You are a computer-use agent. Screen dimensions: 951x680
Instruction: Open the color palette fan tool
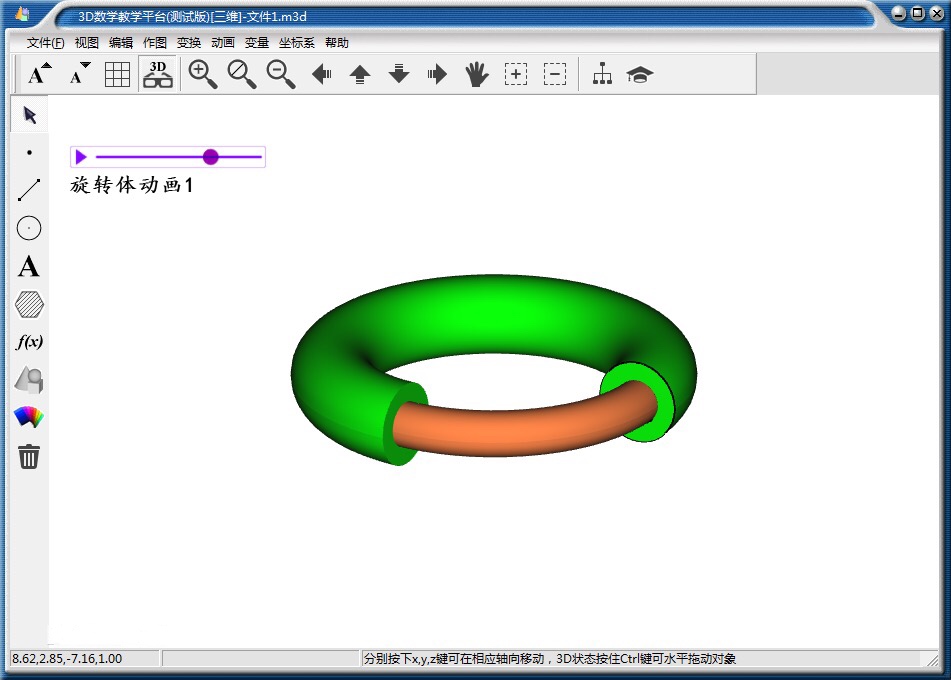click(29, 417)
